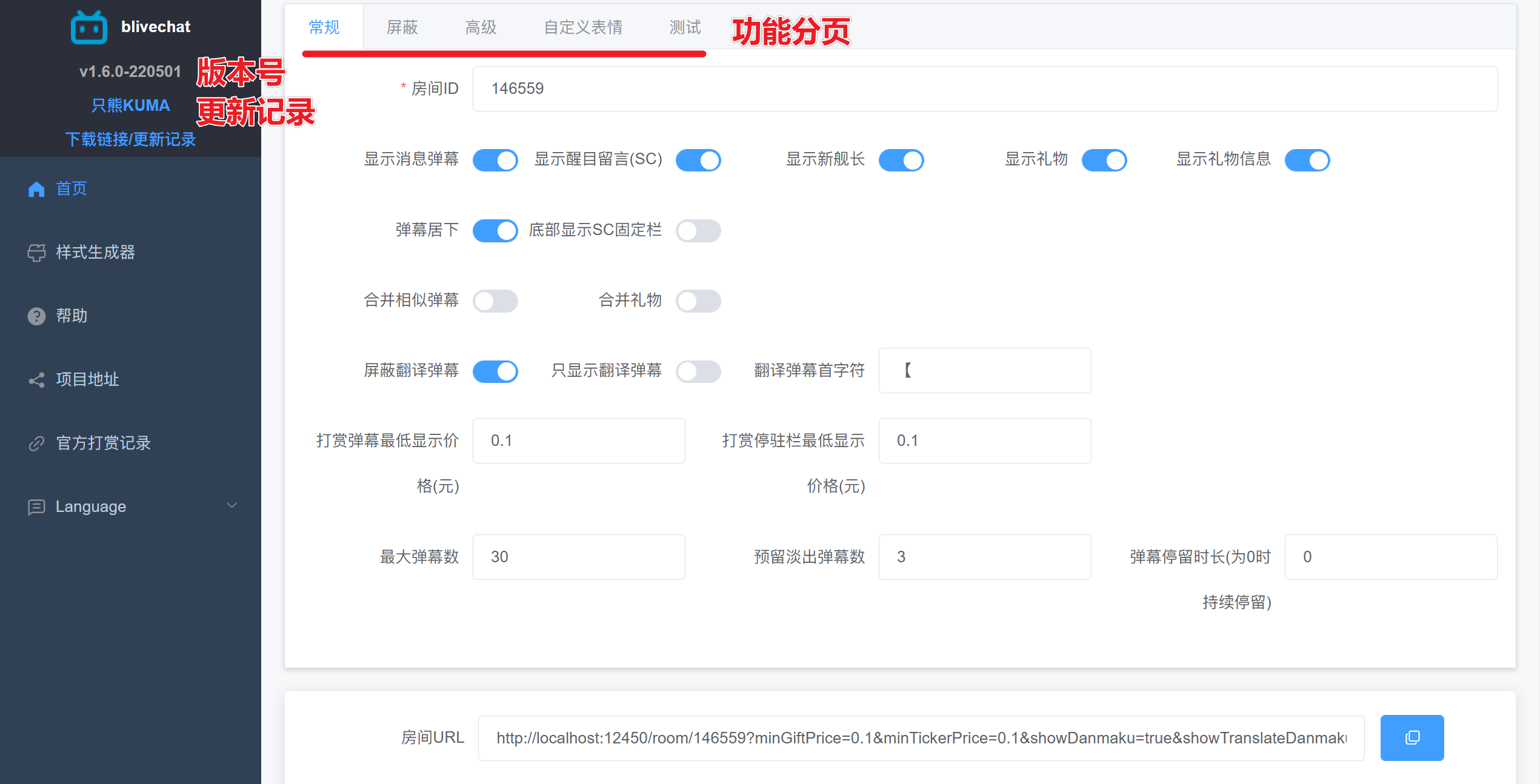Select the 测试 tab

click(685, 27)
